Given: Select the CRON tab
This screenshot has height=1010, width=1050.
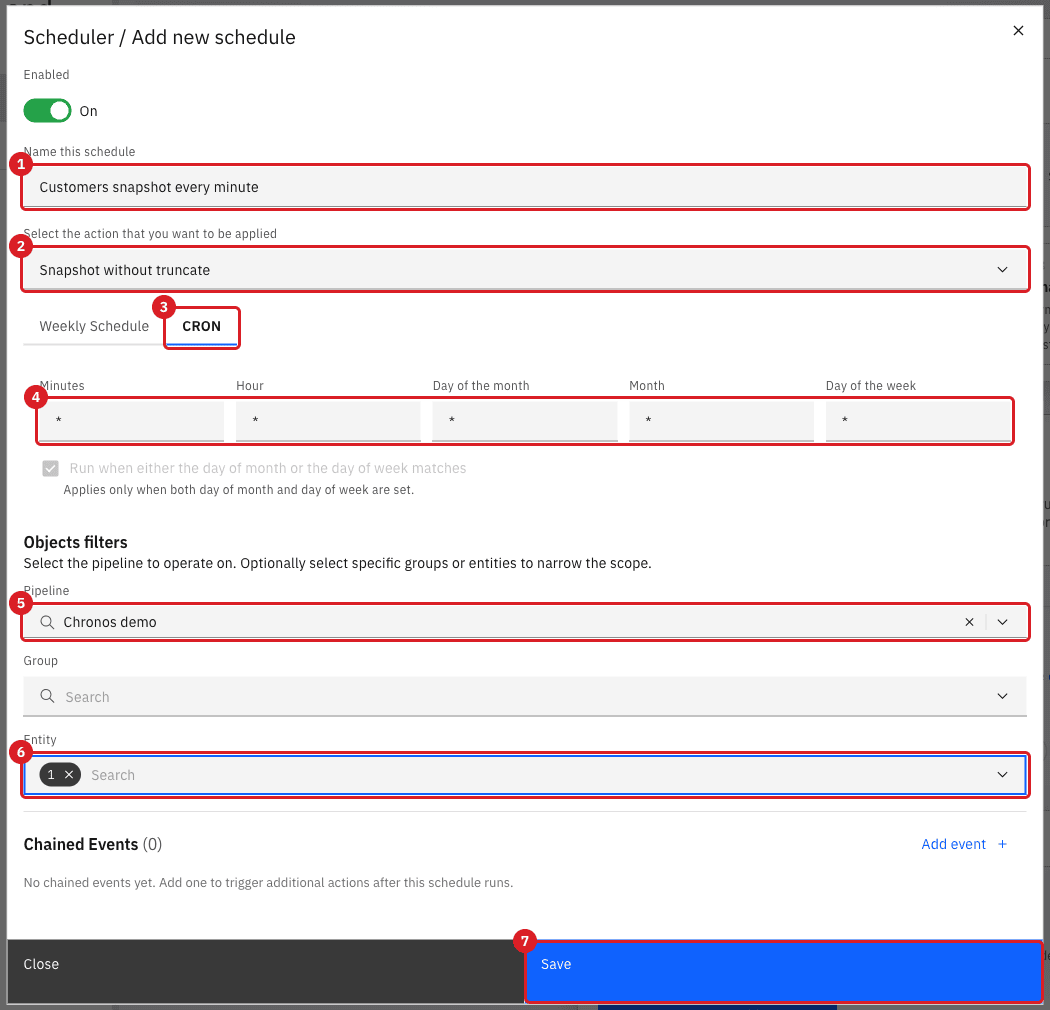Looking at the screenshot, I should coord(202,326).
